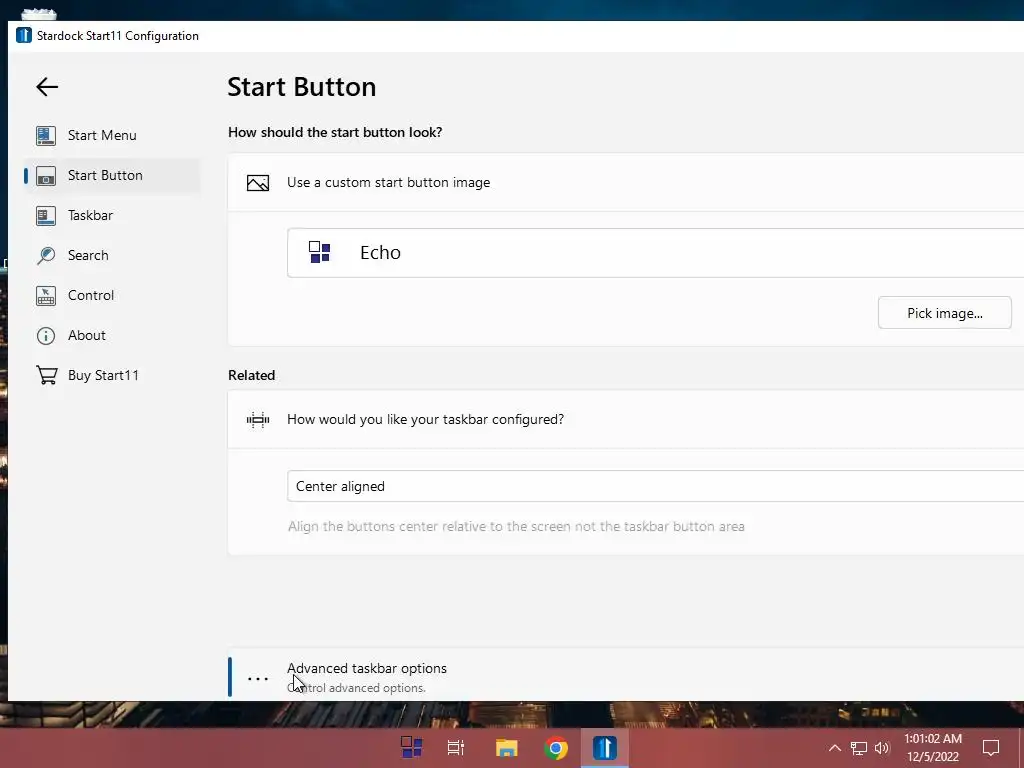Image resolution: width=1024 pixels, height=768 pixels.
Task: Open the notification center icon
Action: (991, 748)
